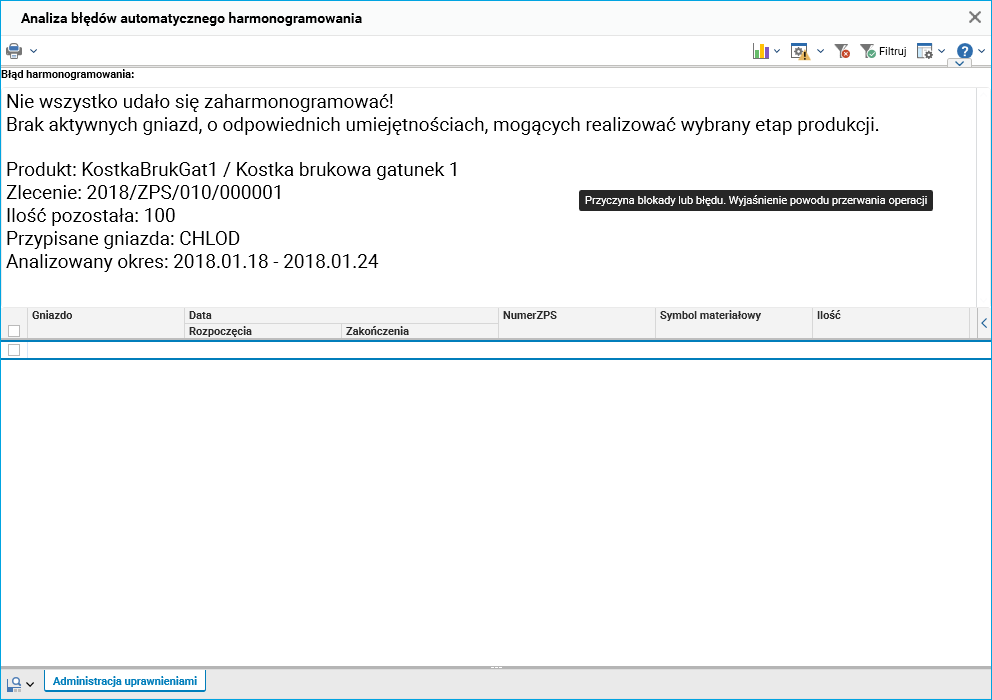Click the 'Analizowany okres' date range line
The height and width of the screenshot is (700, 992).
(192, 261)
